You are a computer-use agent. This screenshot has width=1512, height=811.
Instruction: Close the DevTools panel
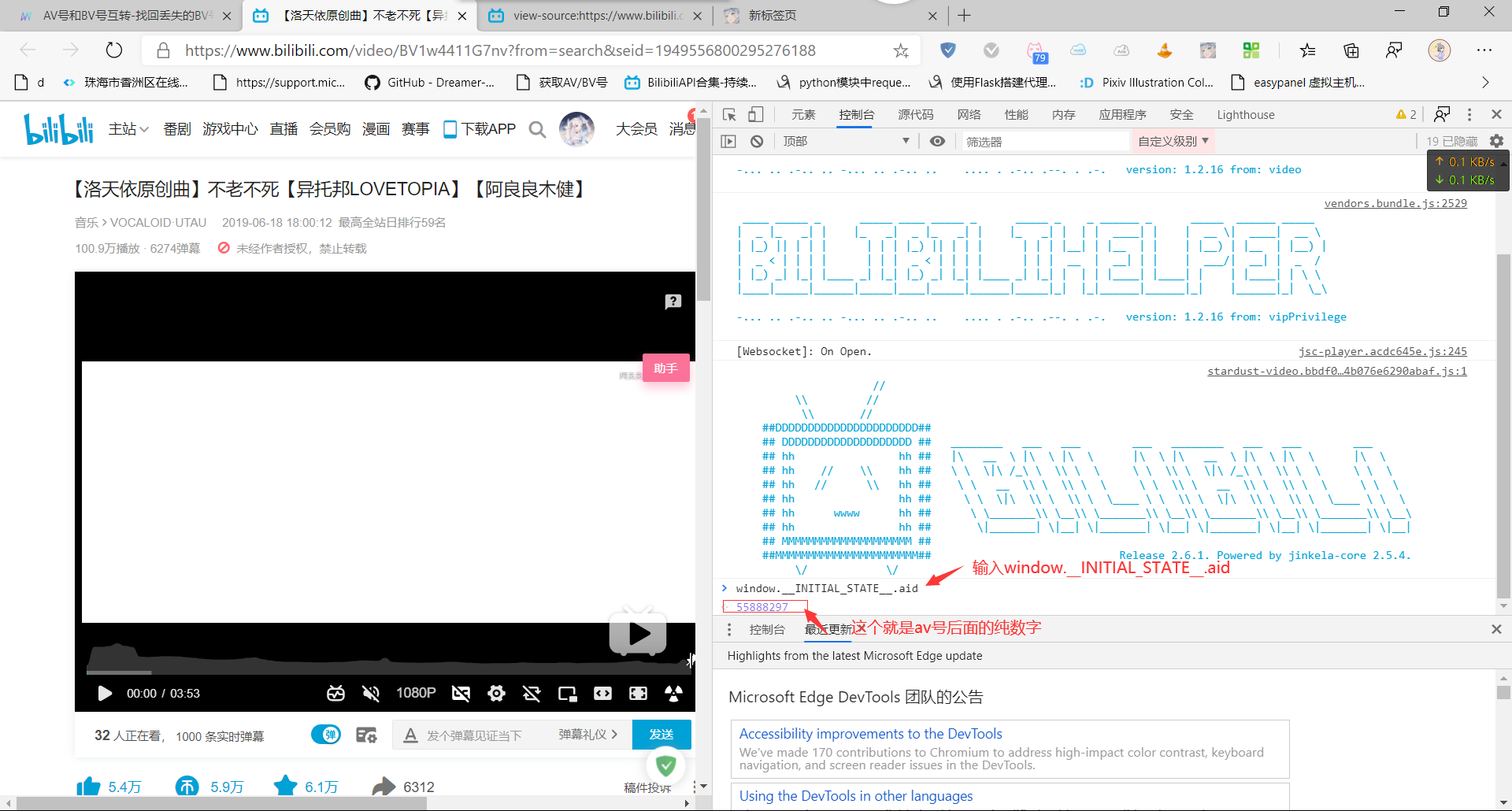[1497, 115]
